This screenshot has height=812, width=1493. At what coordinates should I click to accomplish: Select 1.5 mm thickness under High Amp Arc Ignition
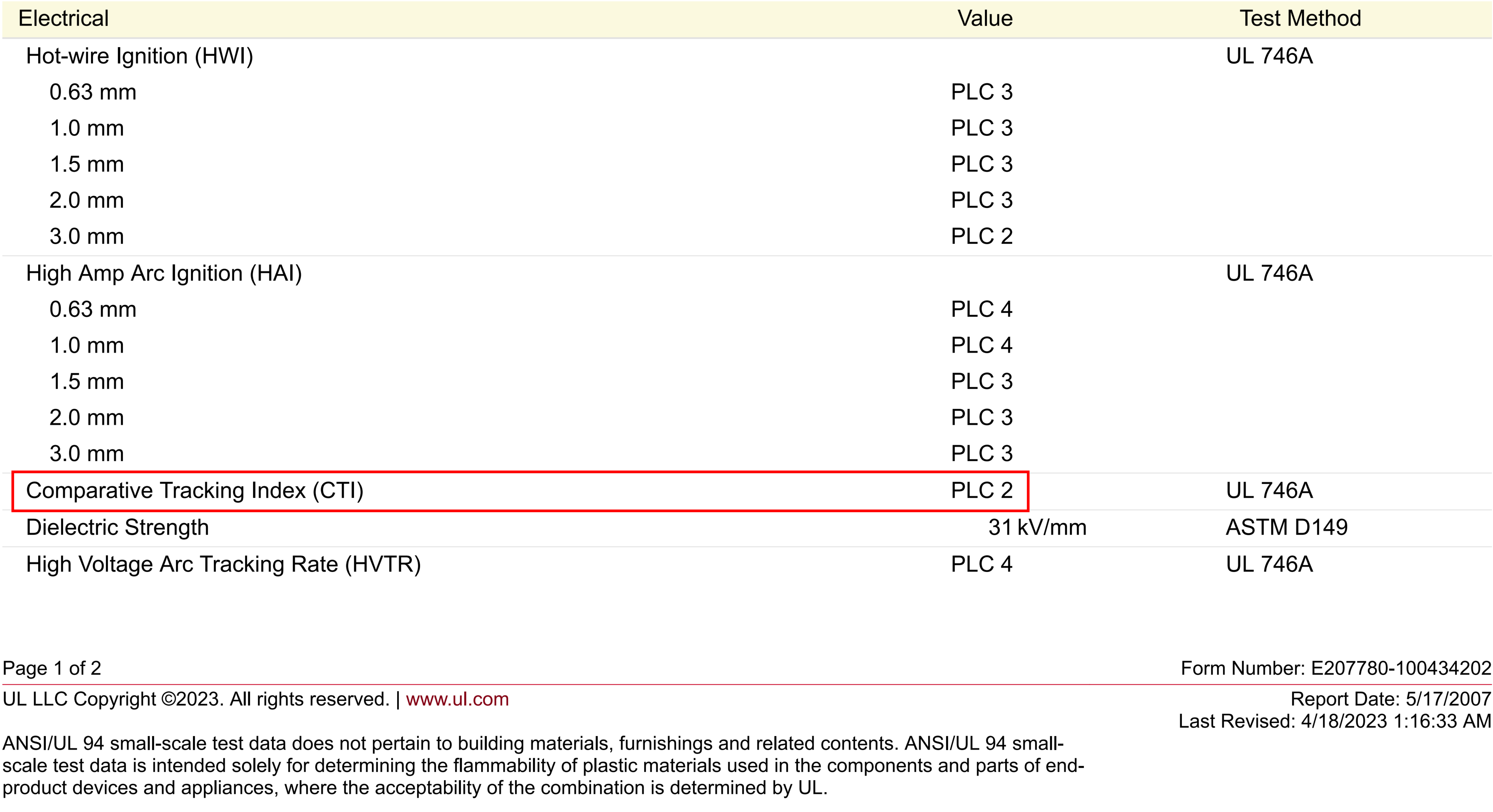click(87, 382)
